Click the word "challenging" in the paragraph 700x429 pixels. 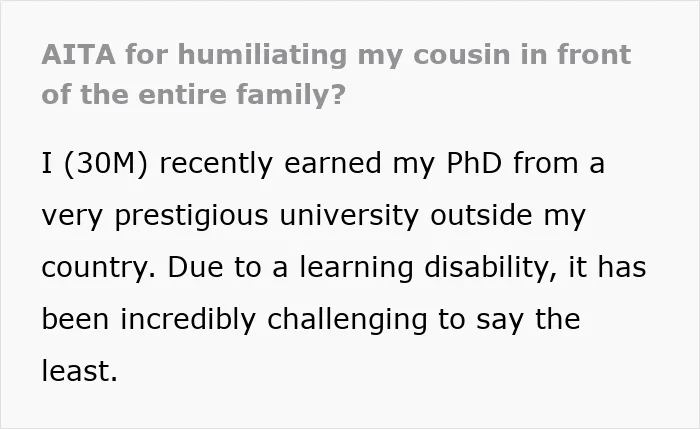pyautogui.click(x=347, y=320)
